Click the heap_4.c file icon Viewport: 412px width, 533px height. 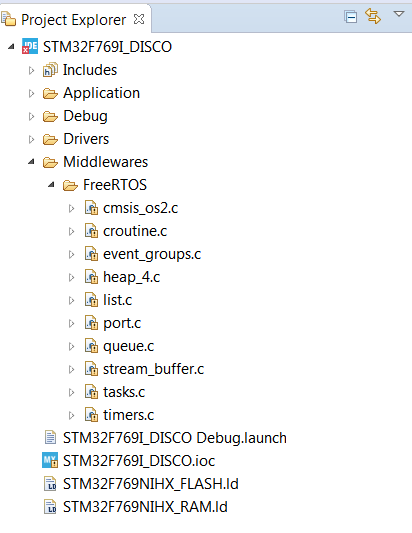point(91,277)
